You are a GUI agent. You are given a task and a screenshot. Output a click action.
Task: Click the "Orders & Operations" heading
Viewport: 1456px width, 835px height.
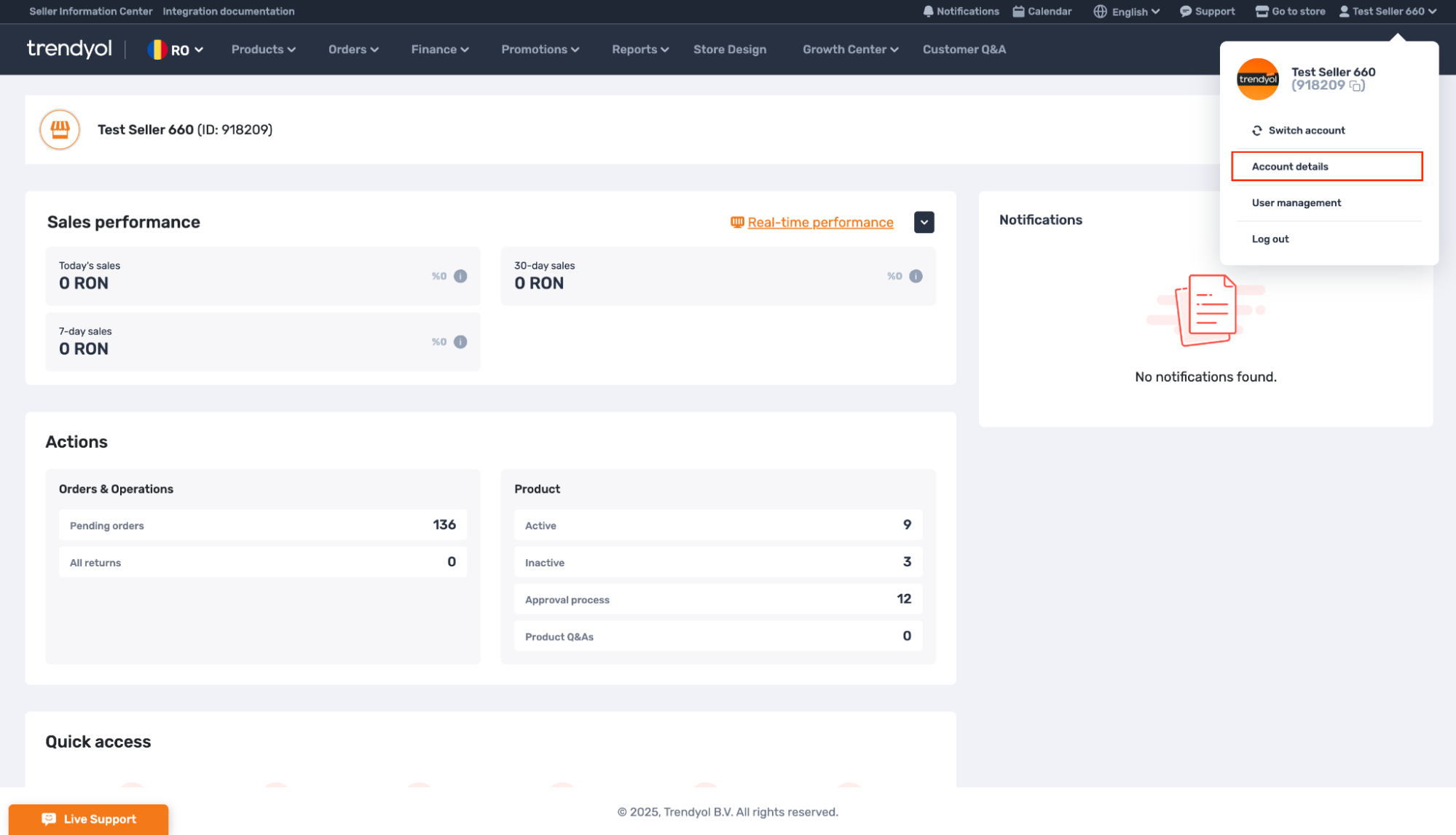[x=116, y=489]
